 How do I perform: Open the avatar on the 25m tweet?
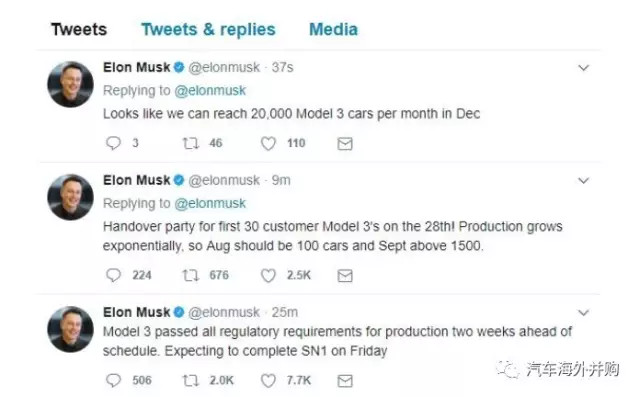tap(70, 329)
